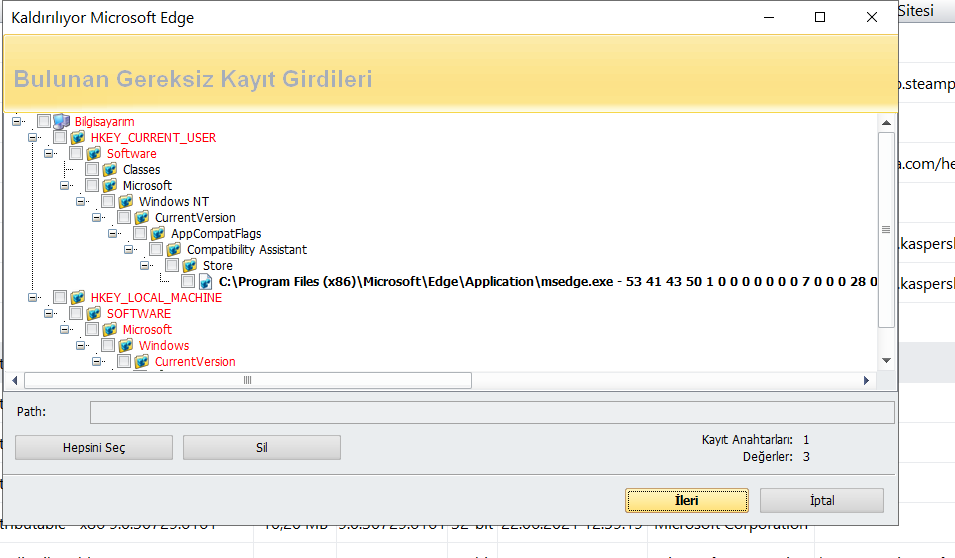Screen dimensions: 955x558
Task: Tick the Windows NT key checkbox
Action: pos(108,201)
